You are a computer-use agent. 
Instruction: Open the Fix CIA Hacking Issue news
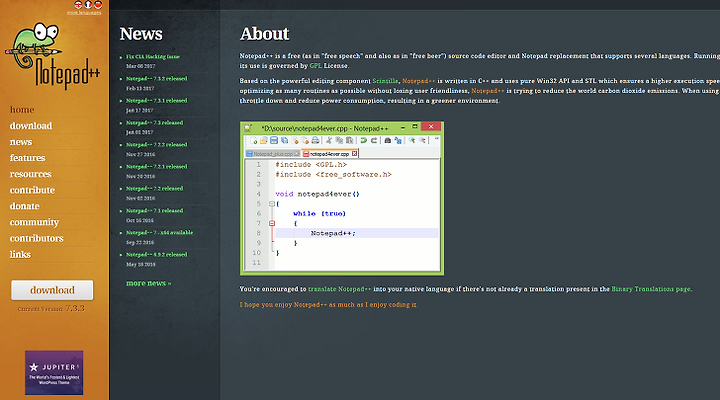(x=153, y=57)
